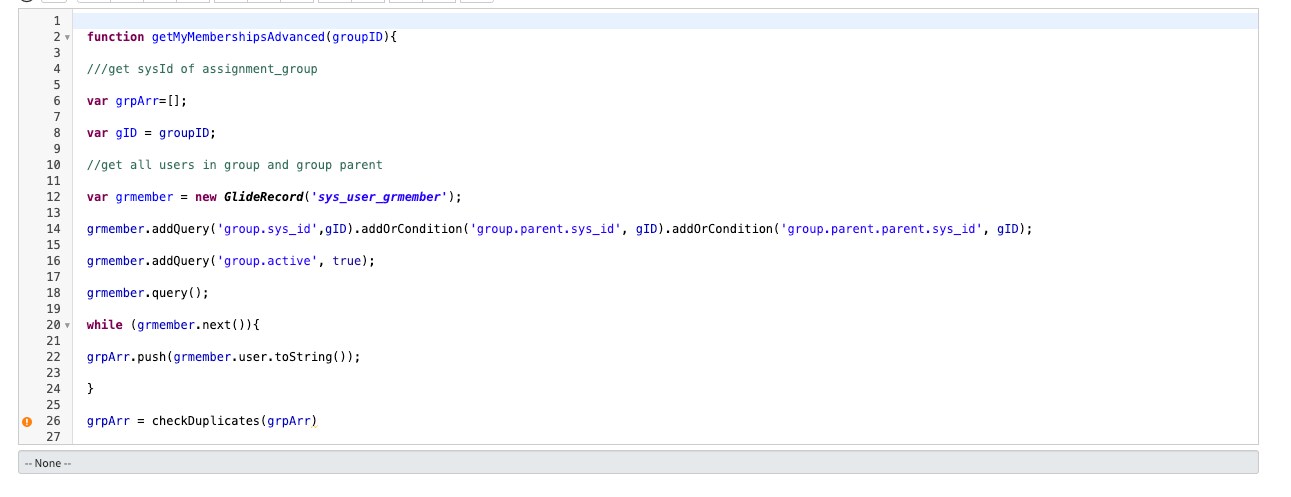
Task: Click the 'sys_user_grmember' string literal
Action: 379,197
